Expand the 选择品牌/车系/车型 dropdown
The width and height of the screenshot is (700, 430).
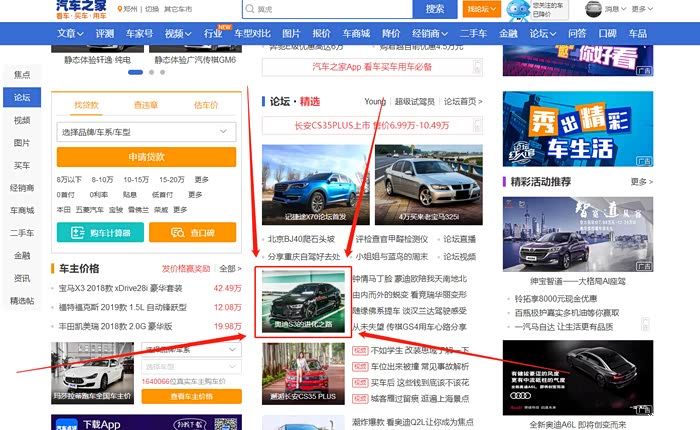[x=146, y=132]
